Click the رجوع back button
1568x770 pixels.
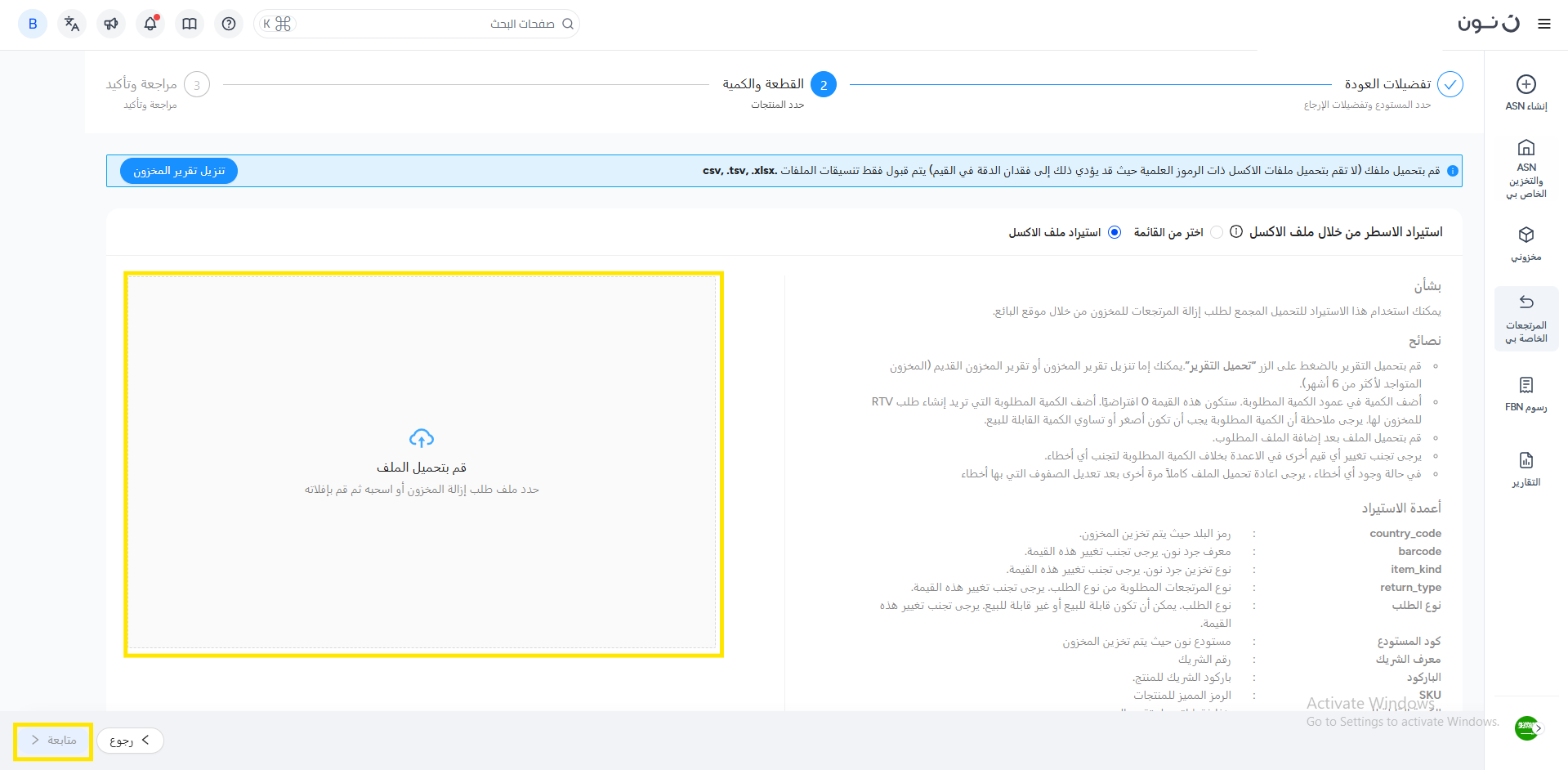[130, 741]
